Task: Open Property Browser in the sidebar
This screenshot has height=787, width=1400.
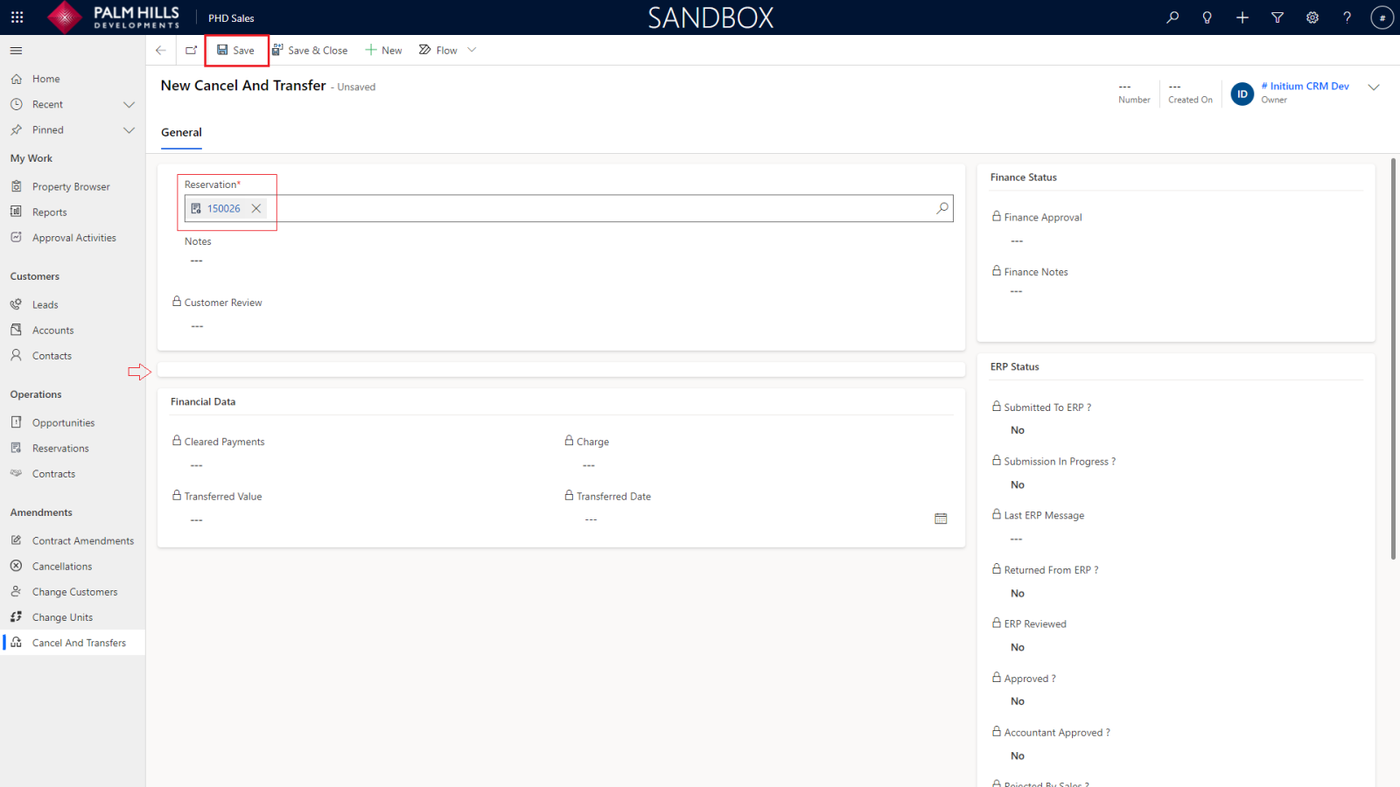Action: pos(72,187)
